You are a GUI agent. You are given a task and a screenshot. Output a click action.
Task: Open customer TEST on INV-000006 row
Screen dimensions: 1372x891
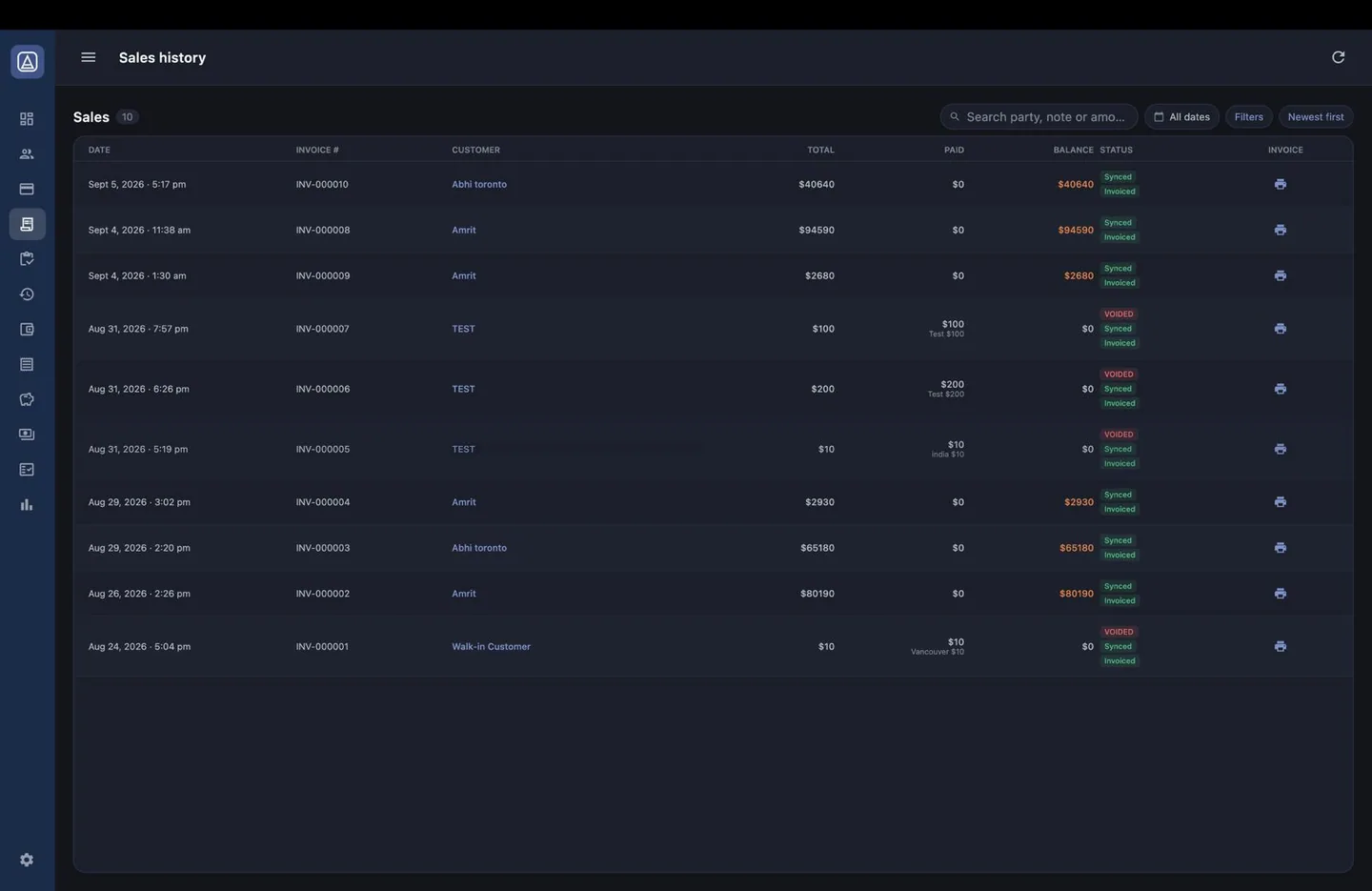[x=463, y=389]
